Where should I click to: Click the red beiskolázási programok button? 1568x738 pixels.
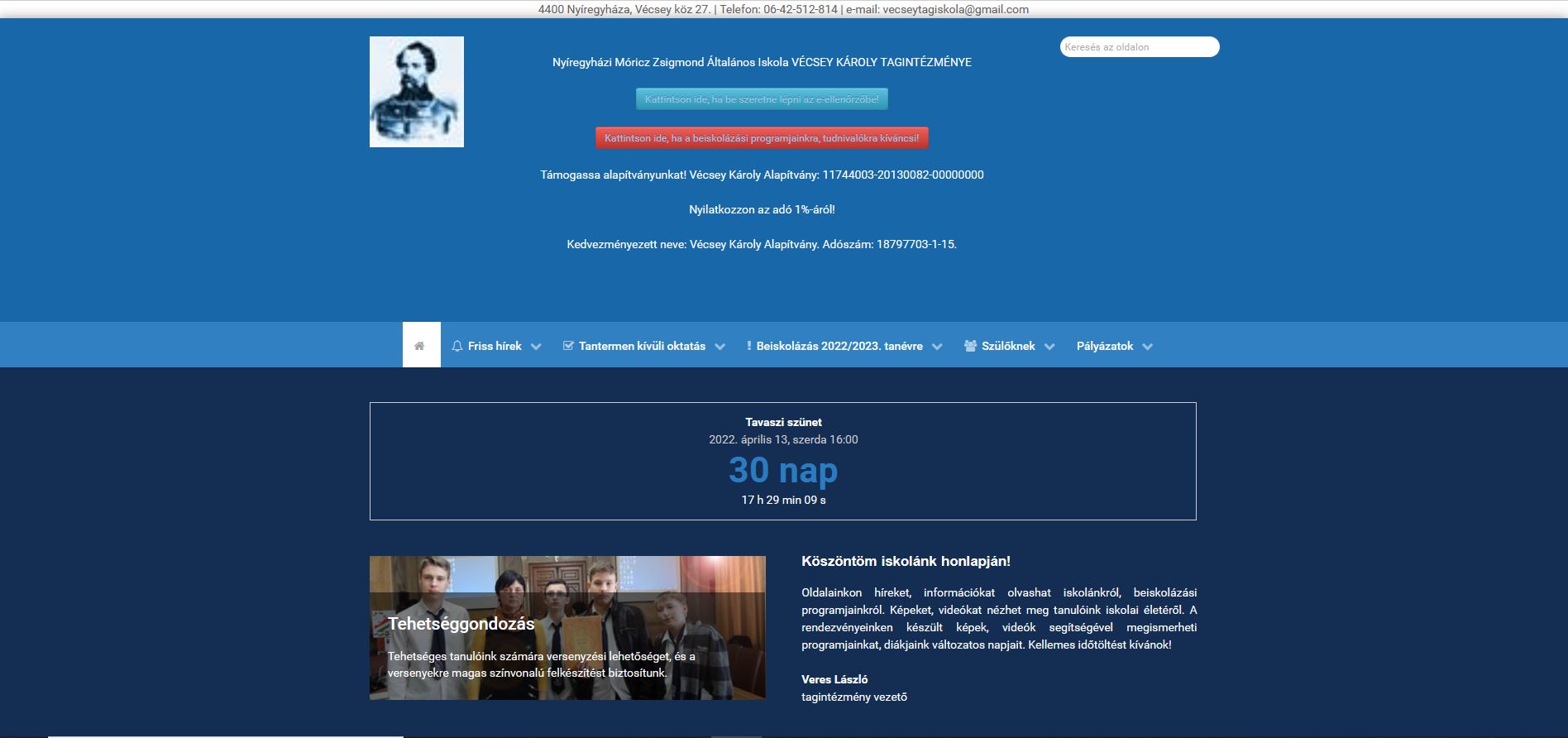coord(762,138)
